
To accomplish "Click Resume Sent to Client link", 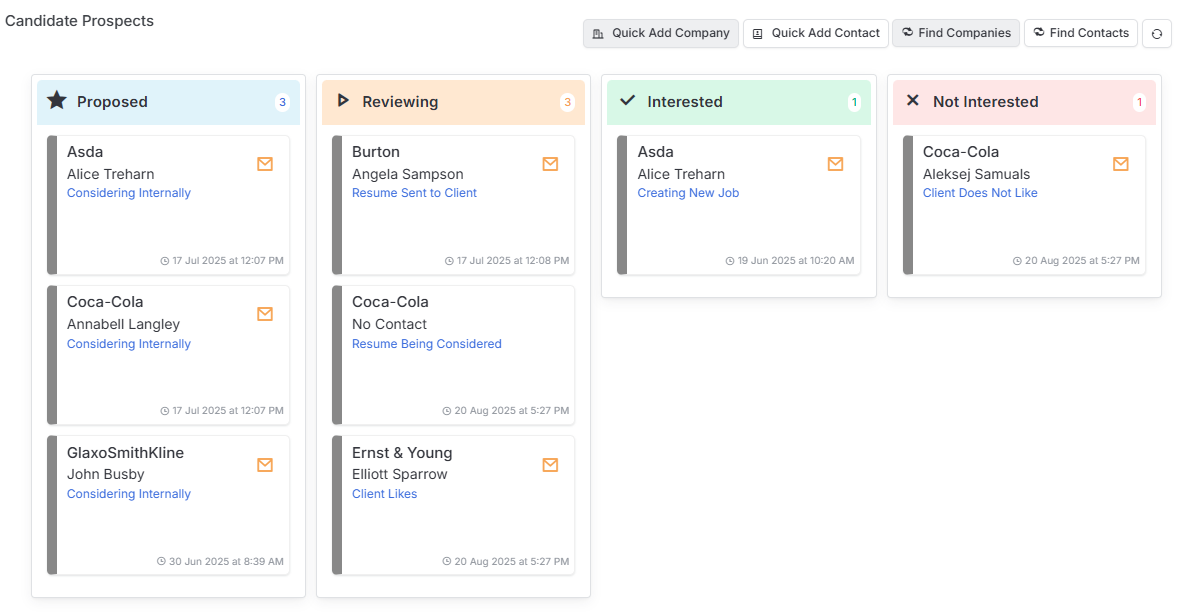I will click(x=414, y=193).
